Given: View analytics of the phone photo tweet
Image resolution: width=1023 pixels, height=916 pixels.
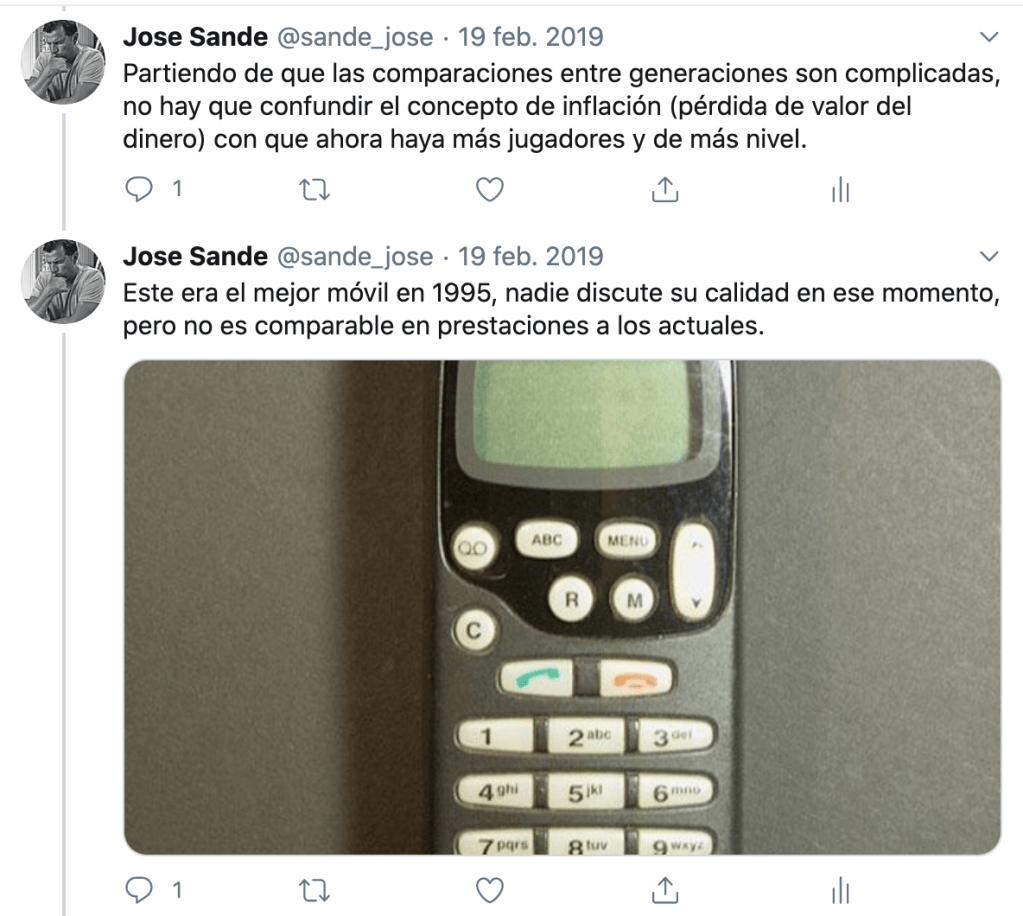Looking at the screenshot, I should pos(840,891).
